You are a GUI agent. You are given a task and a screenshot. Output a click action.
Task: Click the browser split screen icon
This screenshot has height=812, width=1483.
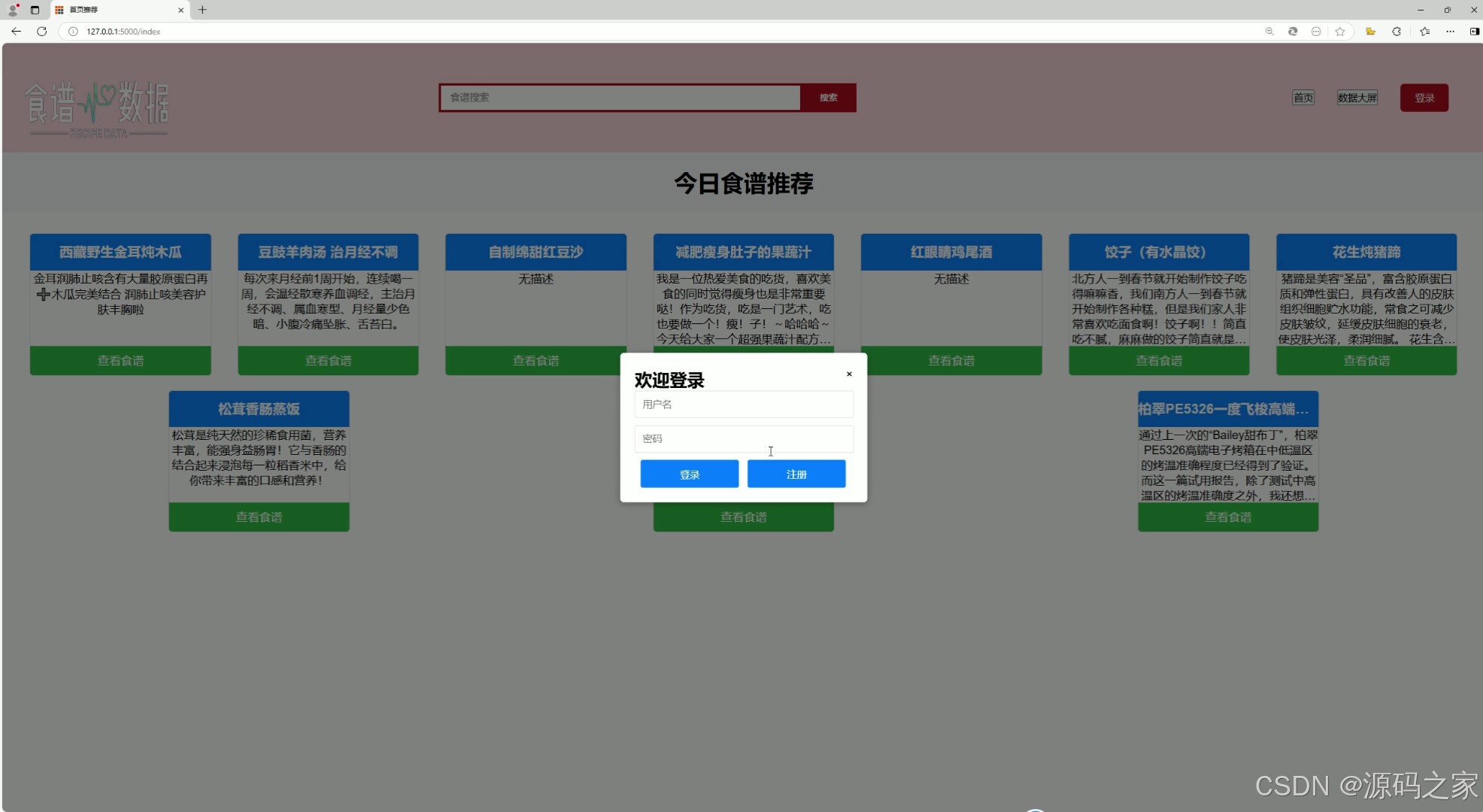tap(1475, 32)
